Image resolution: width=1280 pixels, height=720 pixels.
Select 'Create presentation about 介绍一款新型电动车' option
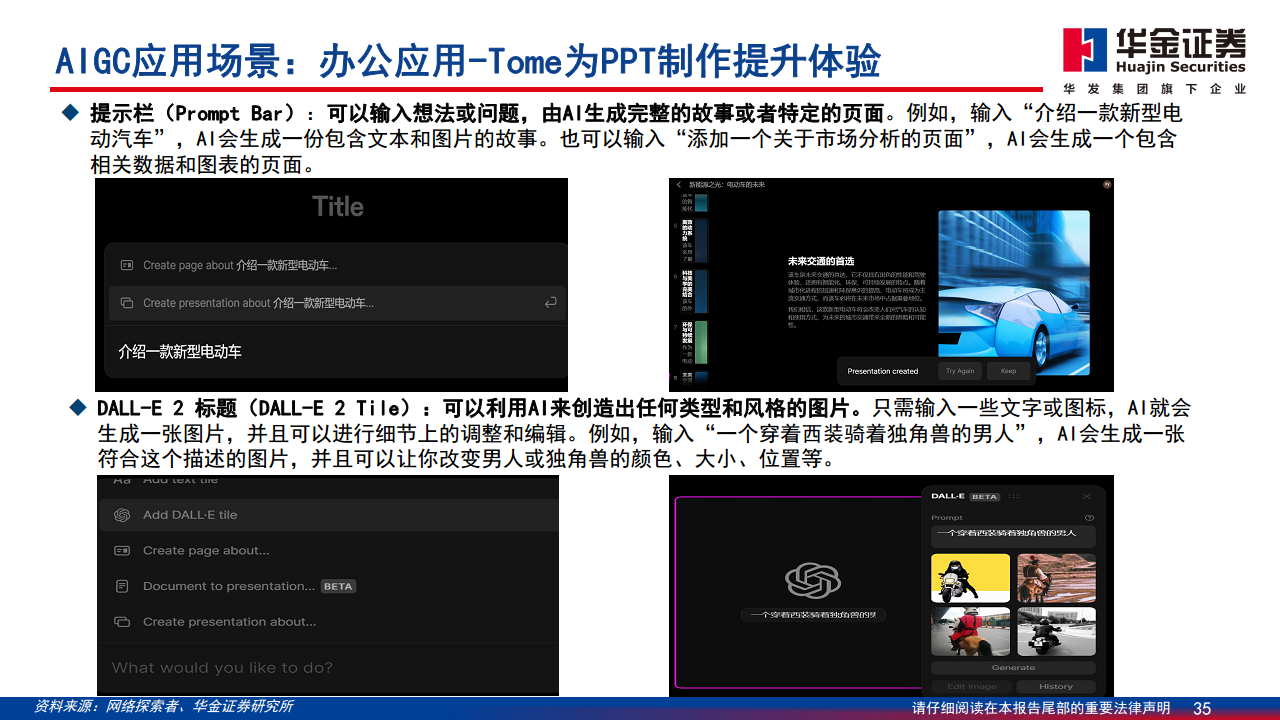click(336, 303)
